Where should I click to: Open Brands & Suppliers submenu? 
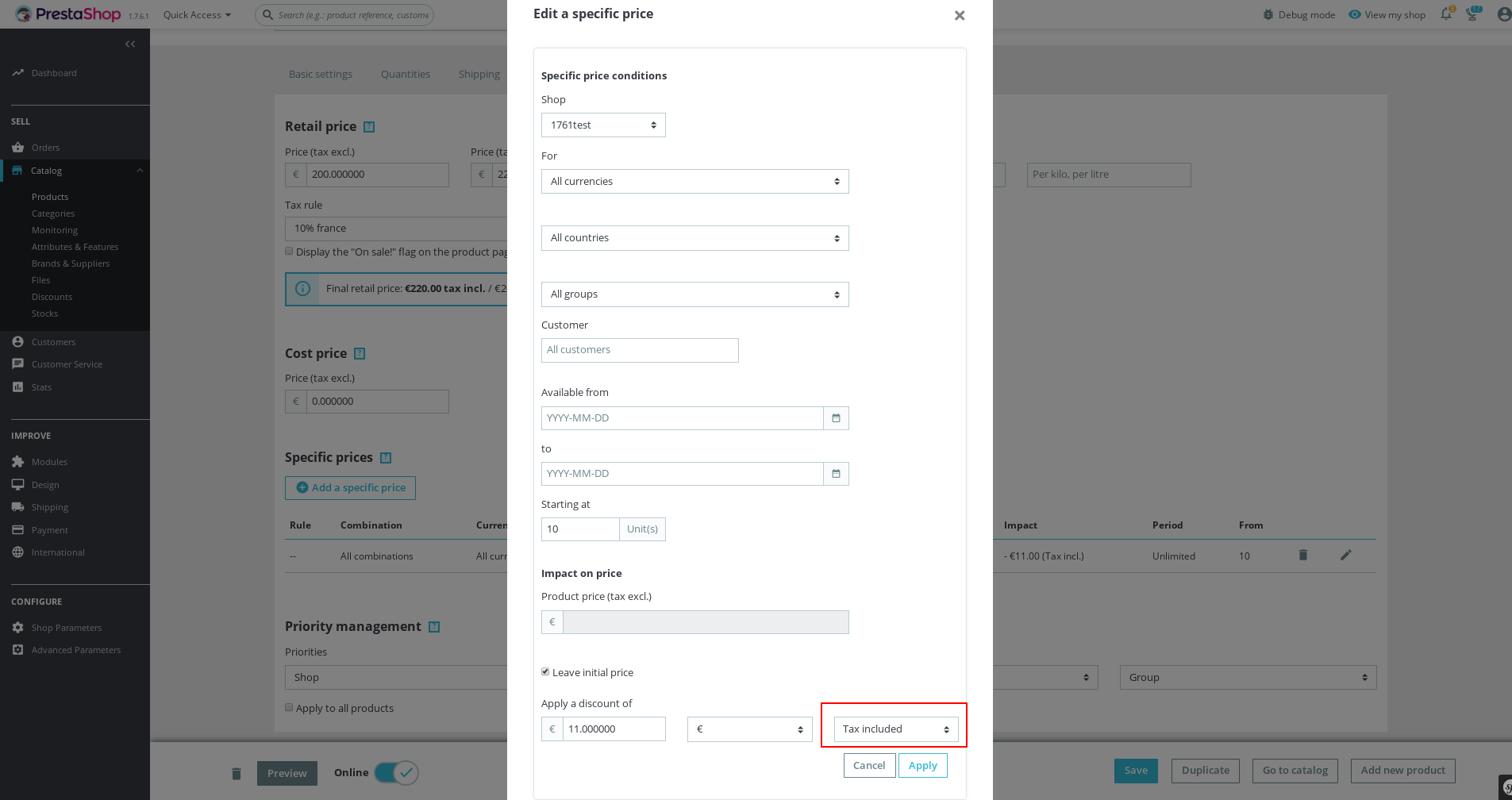pyautogui.click(x=71, y=263)
